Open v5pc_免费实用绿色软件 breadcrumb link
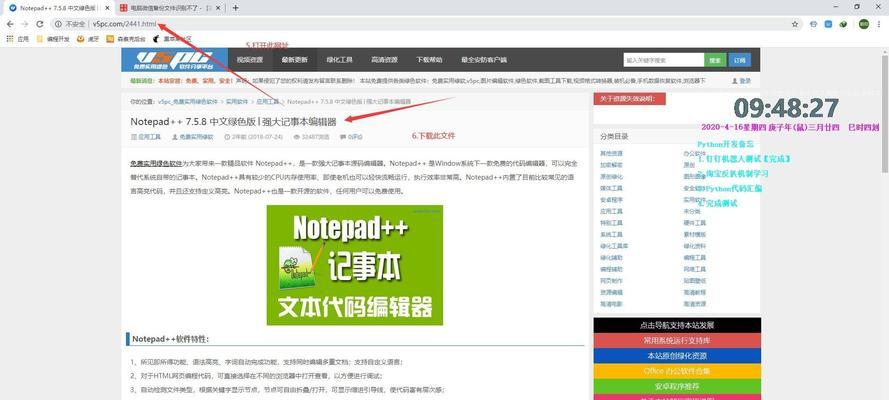Image resolution: width=889 pixels, height=400 pixels. coord(188,101)
